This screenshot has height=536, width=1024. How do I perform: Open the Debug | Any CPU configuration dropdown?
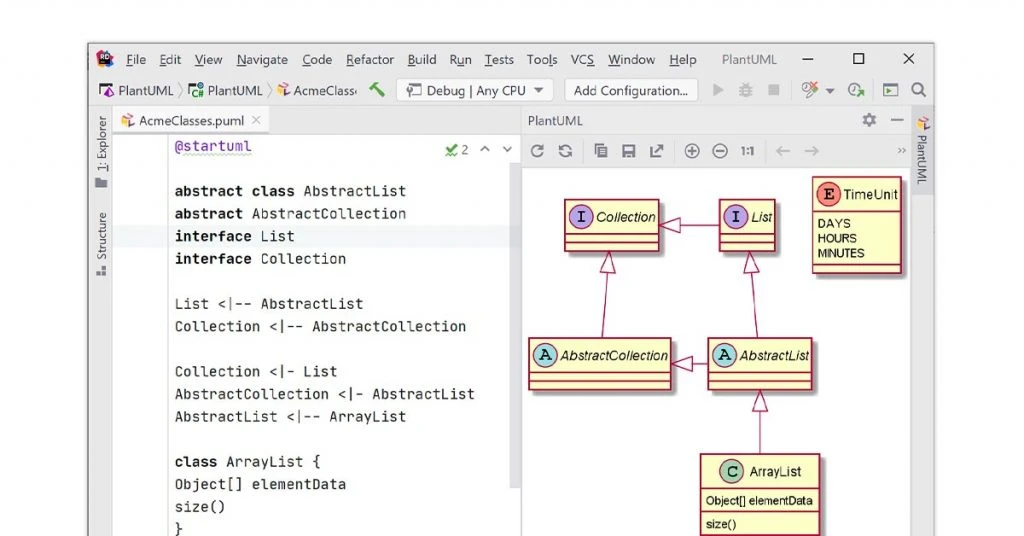click(475, 90)
